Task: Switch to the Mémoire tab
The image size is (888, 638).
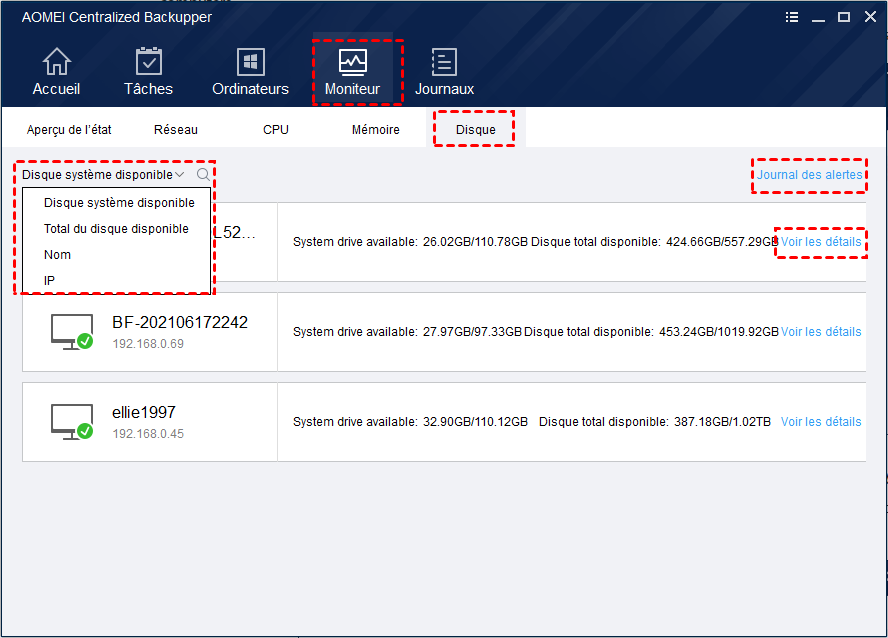Action: coord(375,130)
